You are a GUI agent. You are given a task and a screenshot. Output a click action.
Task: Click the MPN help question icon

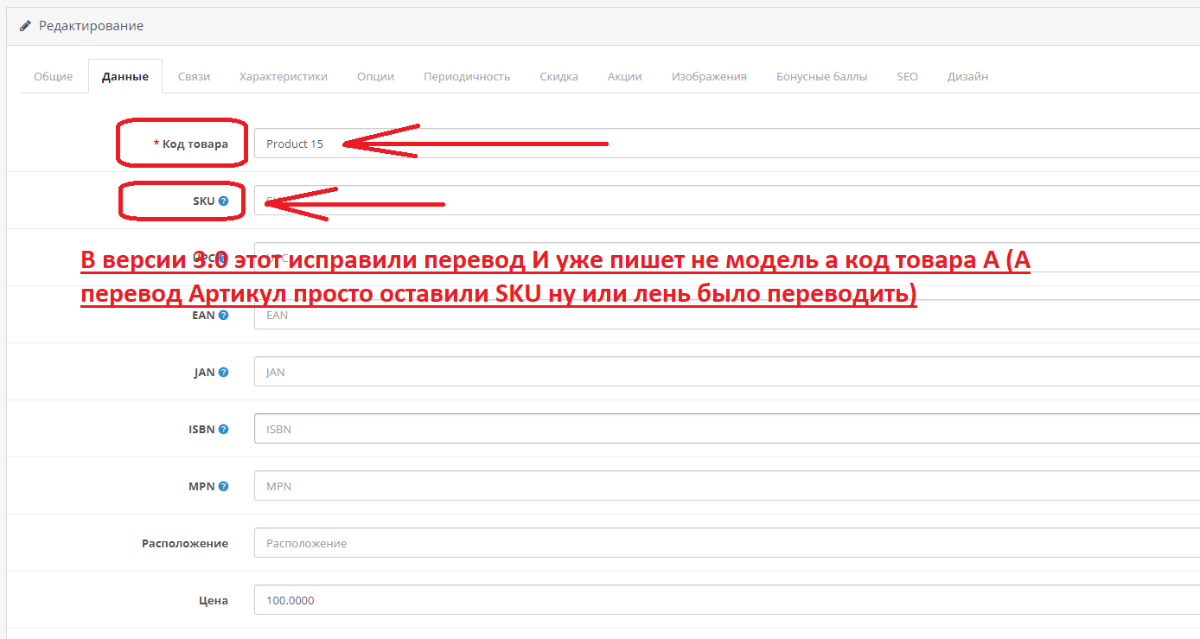coord(223,486)
